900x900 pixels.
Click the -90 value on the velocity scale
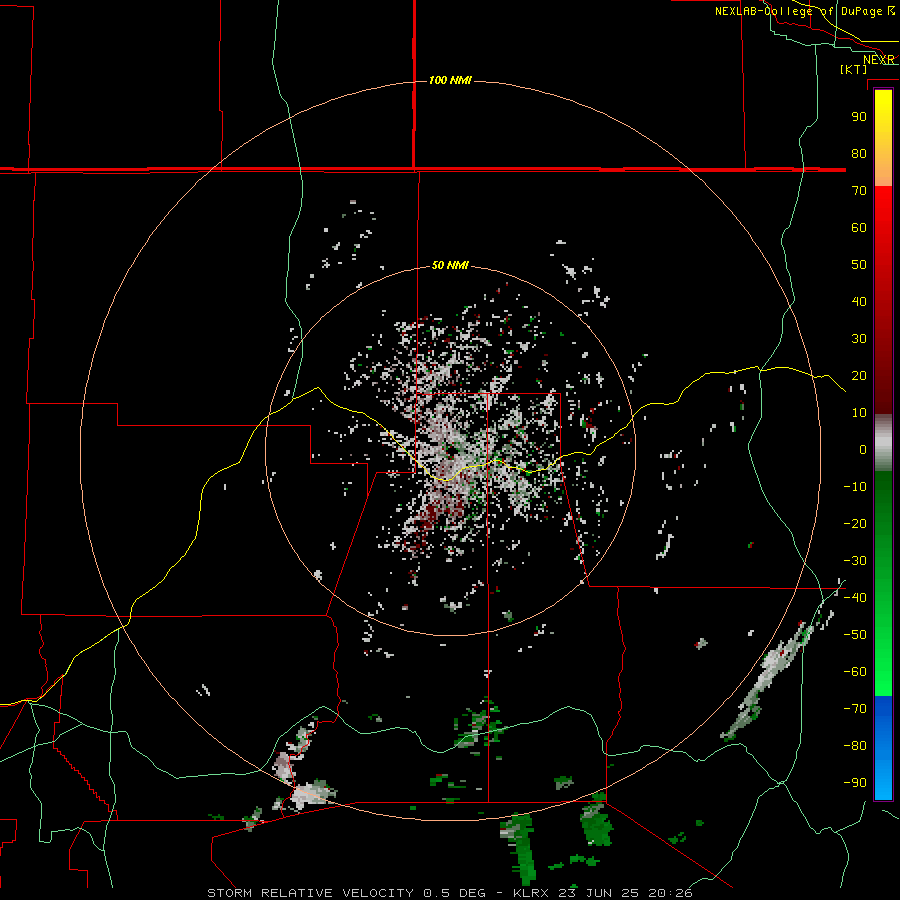coord(855,783)
